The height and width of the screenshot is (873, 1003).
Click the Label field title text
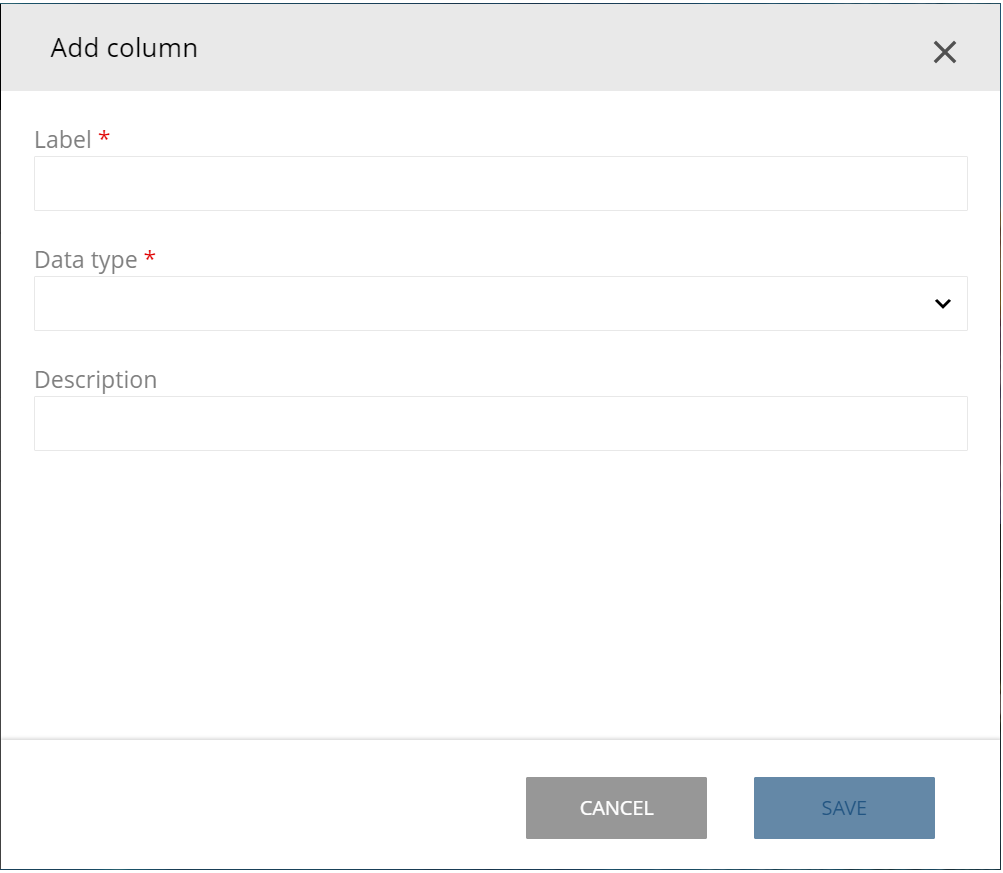(x=62, y=140)
